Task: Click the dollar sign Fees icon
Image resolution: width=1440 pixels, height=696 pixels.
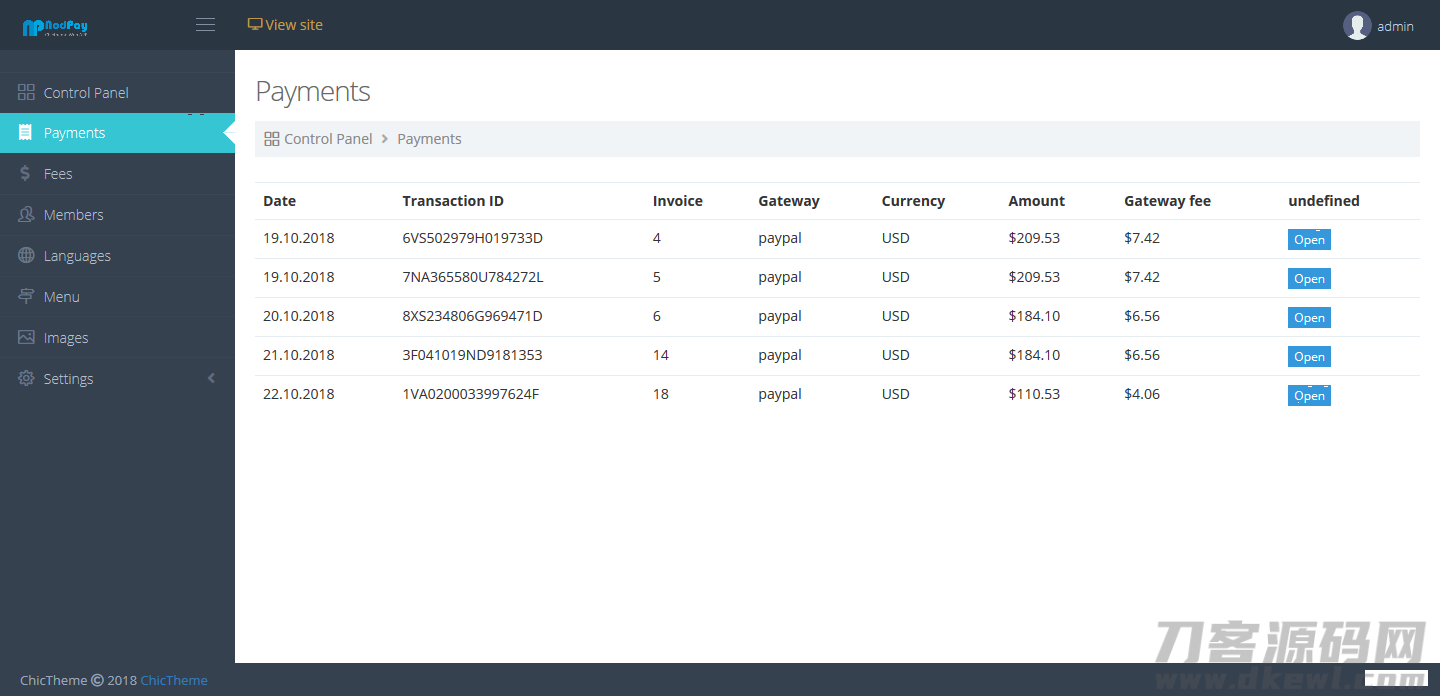Action: (x=26, y=174)
